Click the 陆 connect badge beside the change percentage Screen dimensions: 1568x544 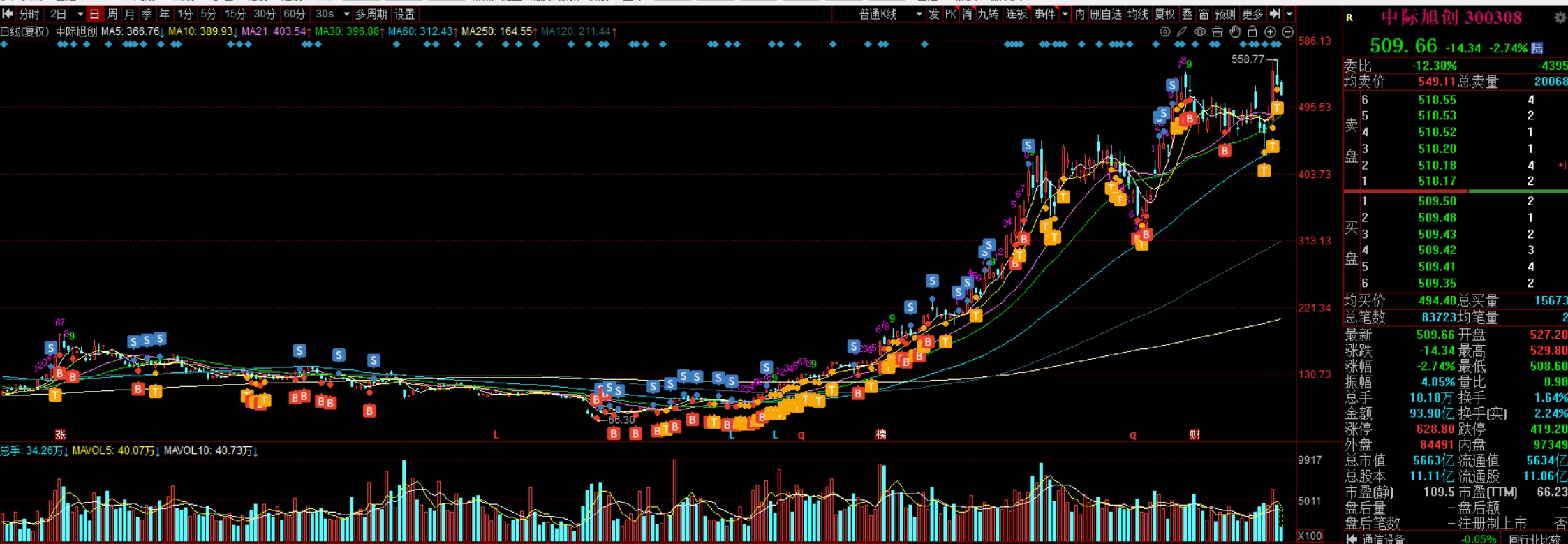point(1537,48)
